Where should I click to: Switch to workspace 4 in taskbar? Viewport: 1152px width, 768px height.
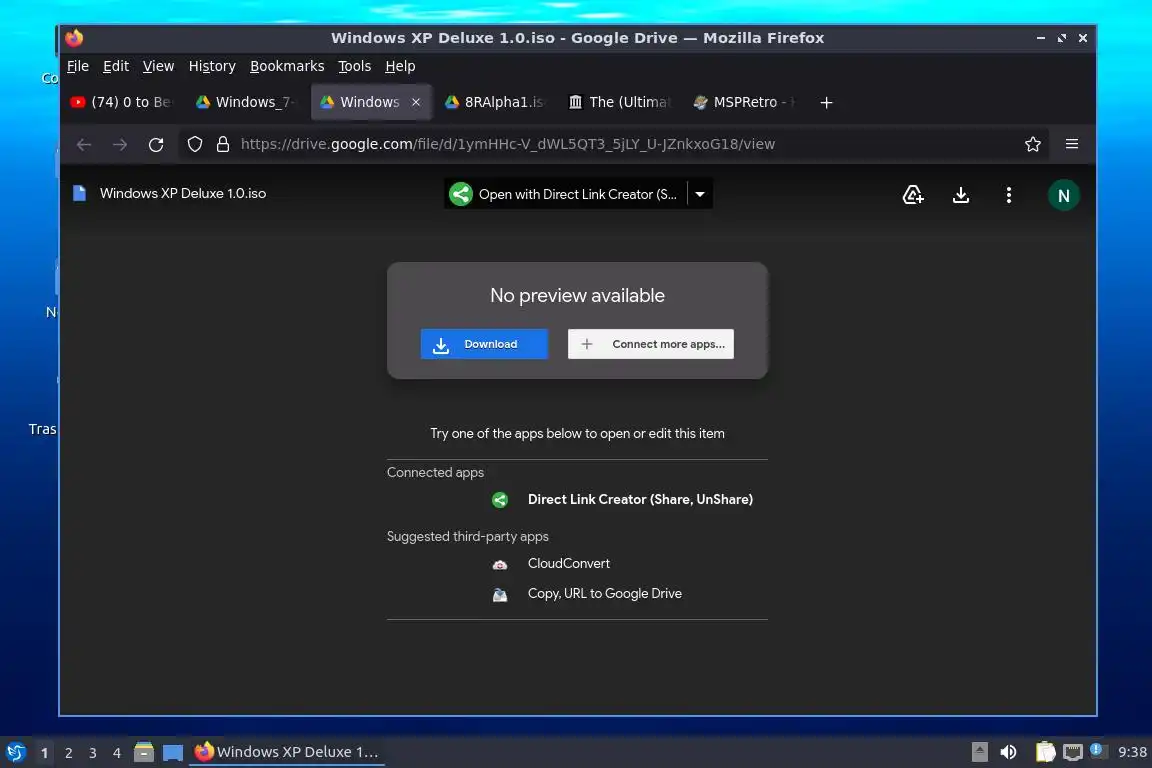pyautogui.click(x=117, y=753)
